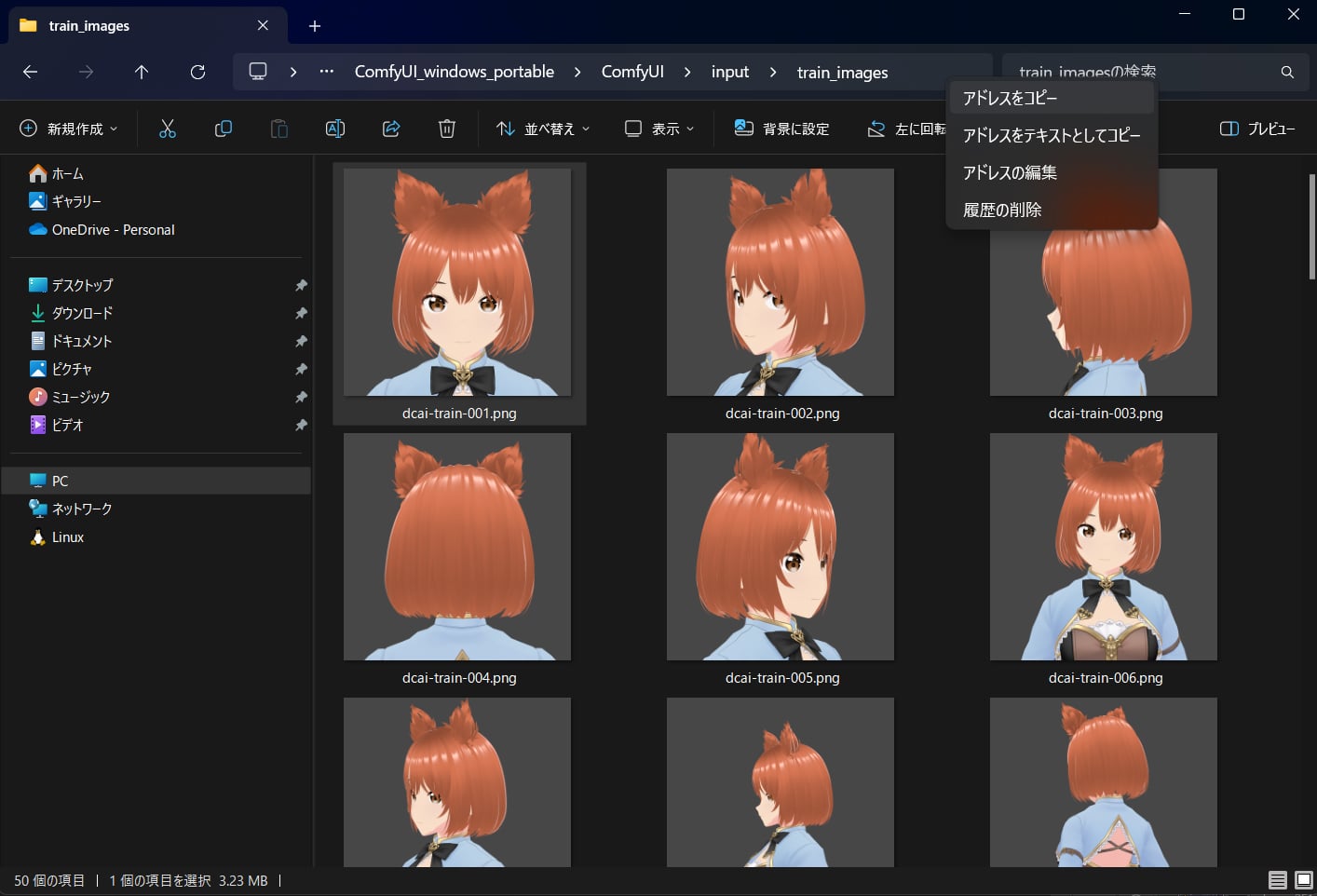Click ComfyUI_windows_portable breadcrumb
Screen dimensions: 1317x896
(x=455, y=72)
